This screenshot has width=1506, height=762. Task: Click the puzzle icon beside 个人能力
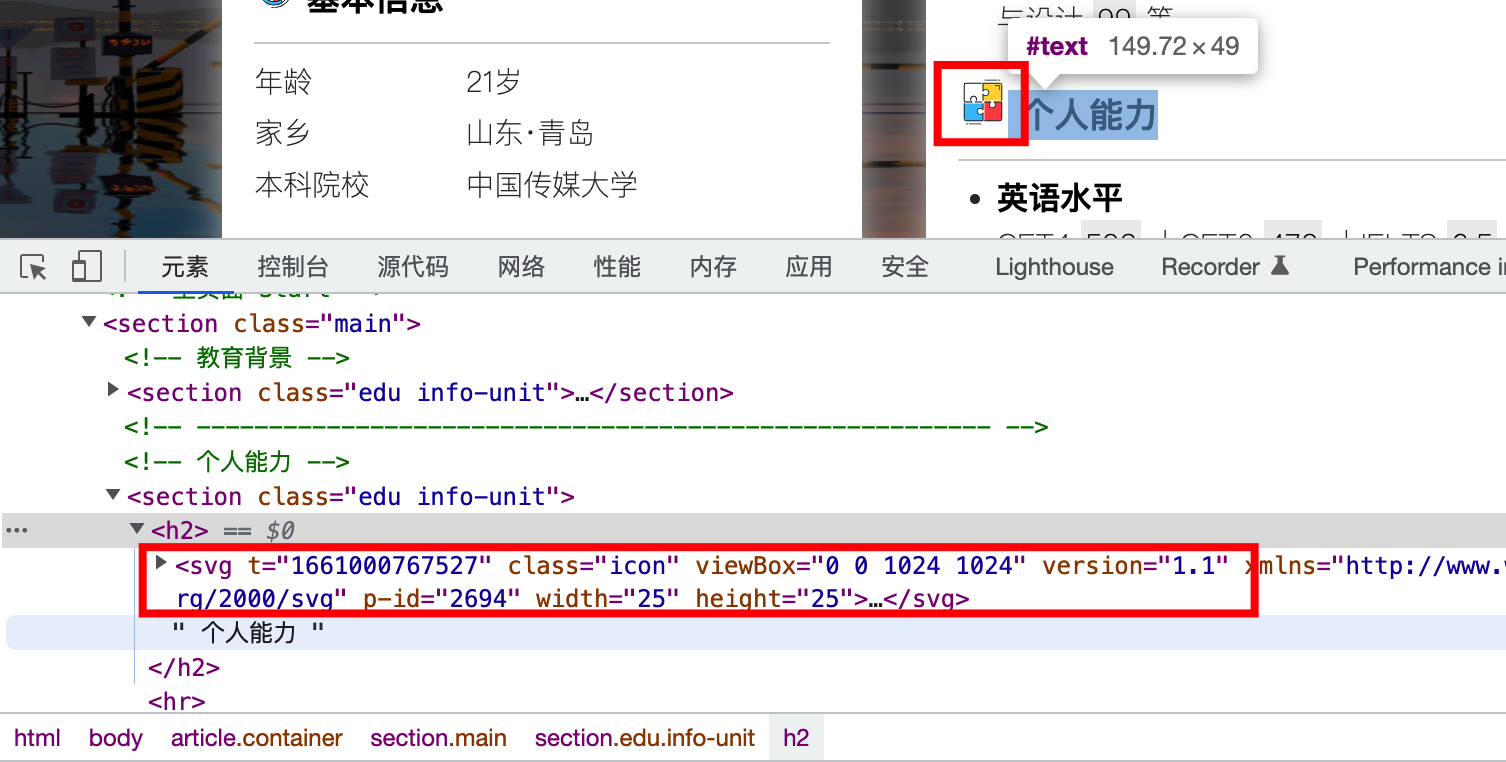[982, 103]
